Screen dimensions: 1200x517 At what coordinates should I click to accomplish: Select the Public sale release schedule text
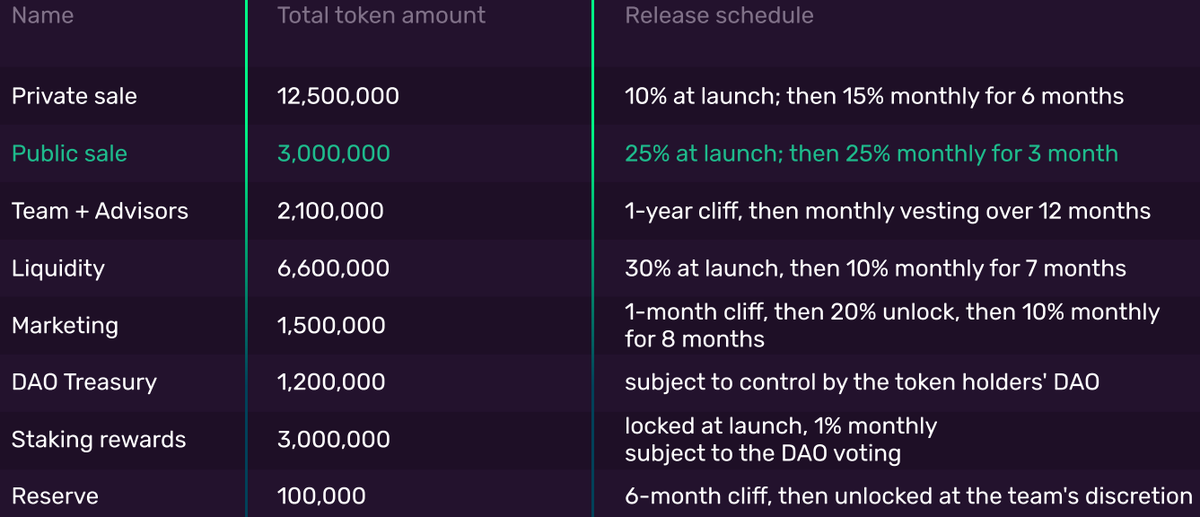[x=871, y=154]
